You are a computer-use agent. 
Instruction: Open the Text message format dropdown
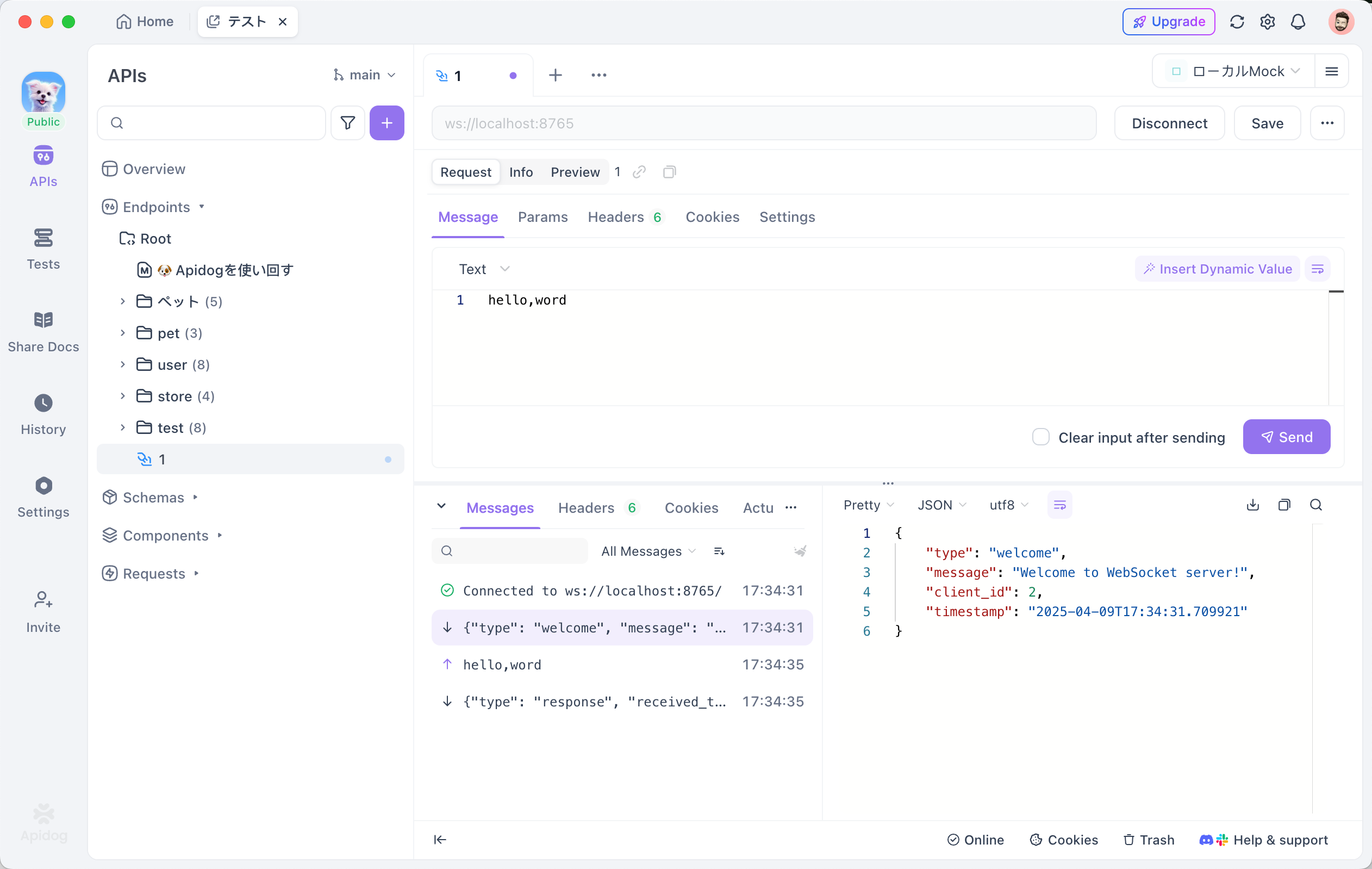coord(483,269)
